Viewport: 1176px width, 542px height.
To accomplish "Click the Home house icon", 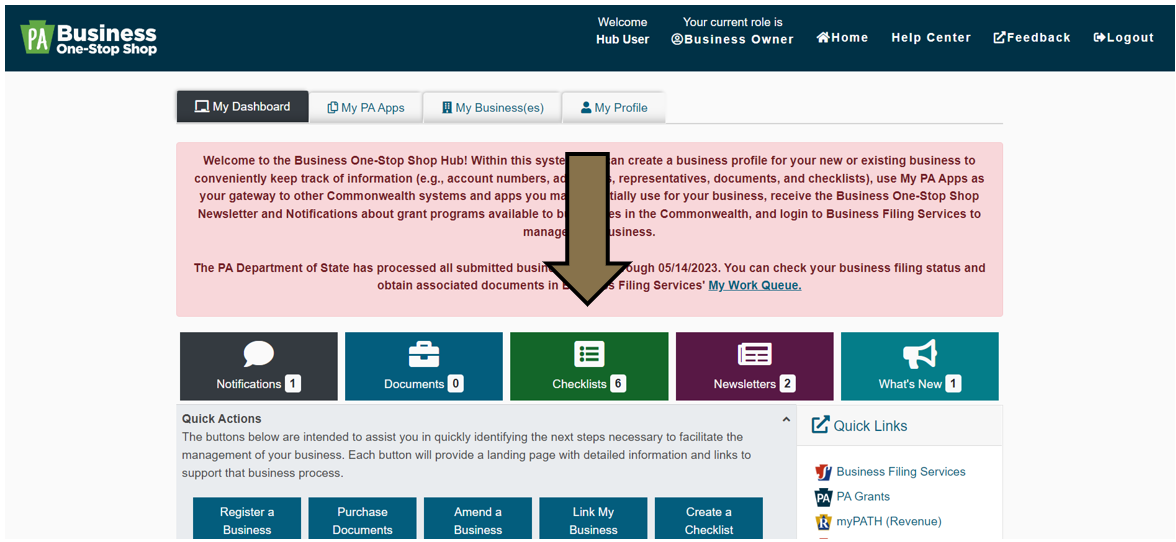I will pyautogui.click(x=824, y=37).
